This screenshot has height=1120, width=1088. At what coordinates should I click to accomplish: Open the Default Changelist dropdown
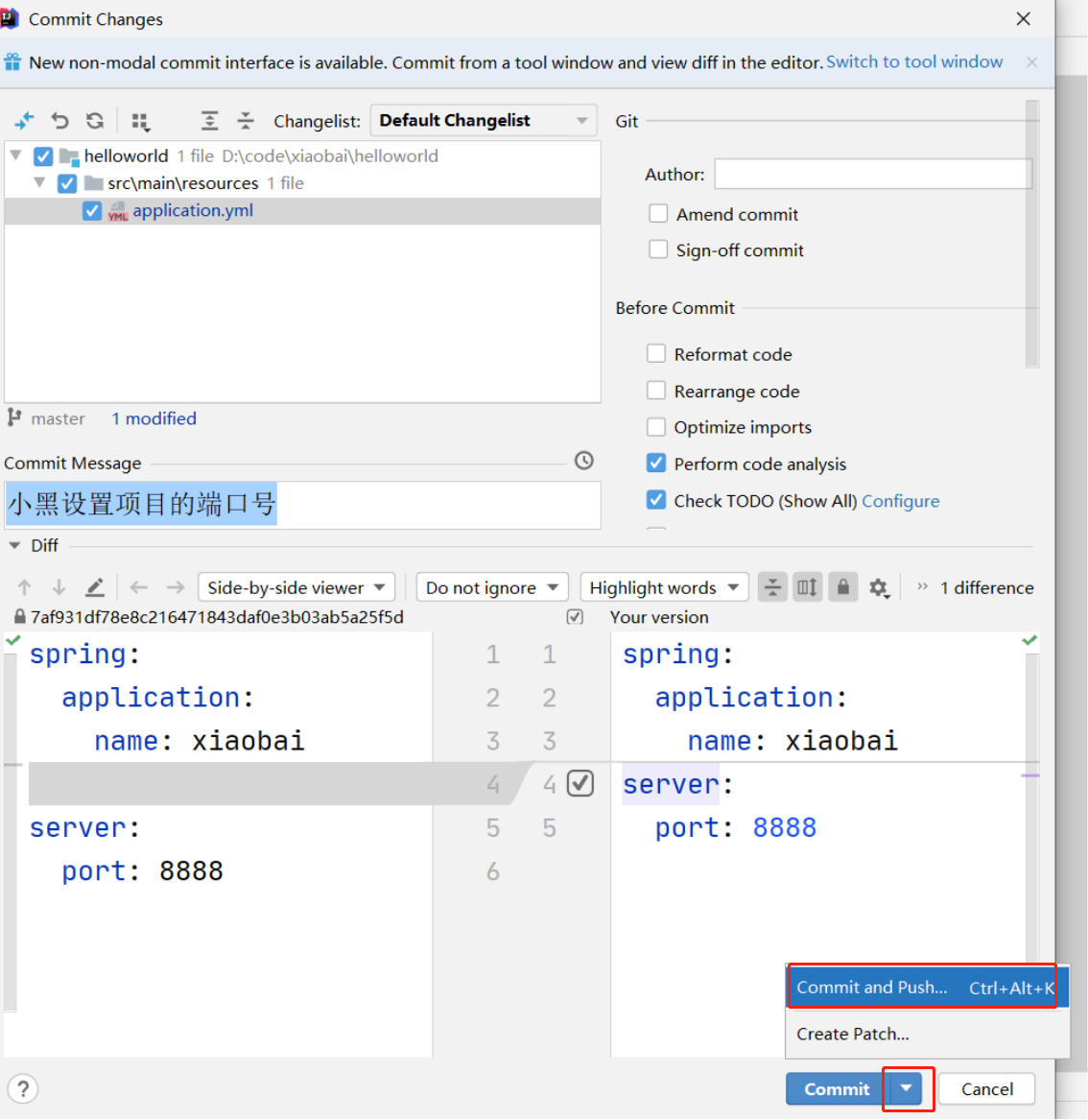pyautogui.click(x=484, y=121)
